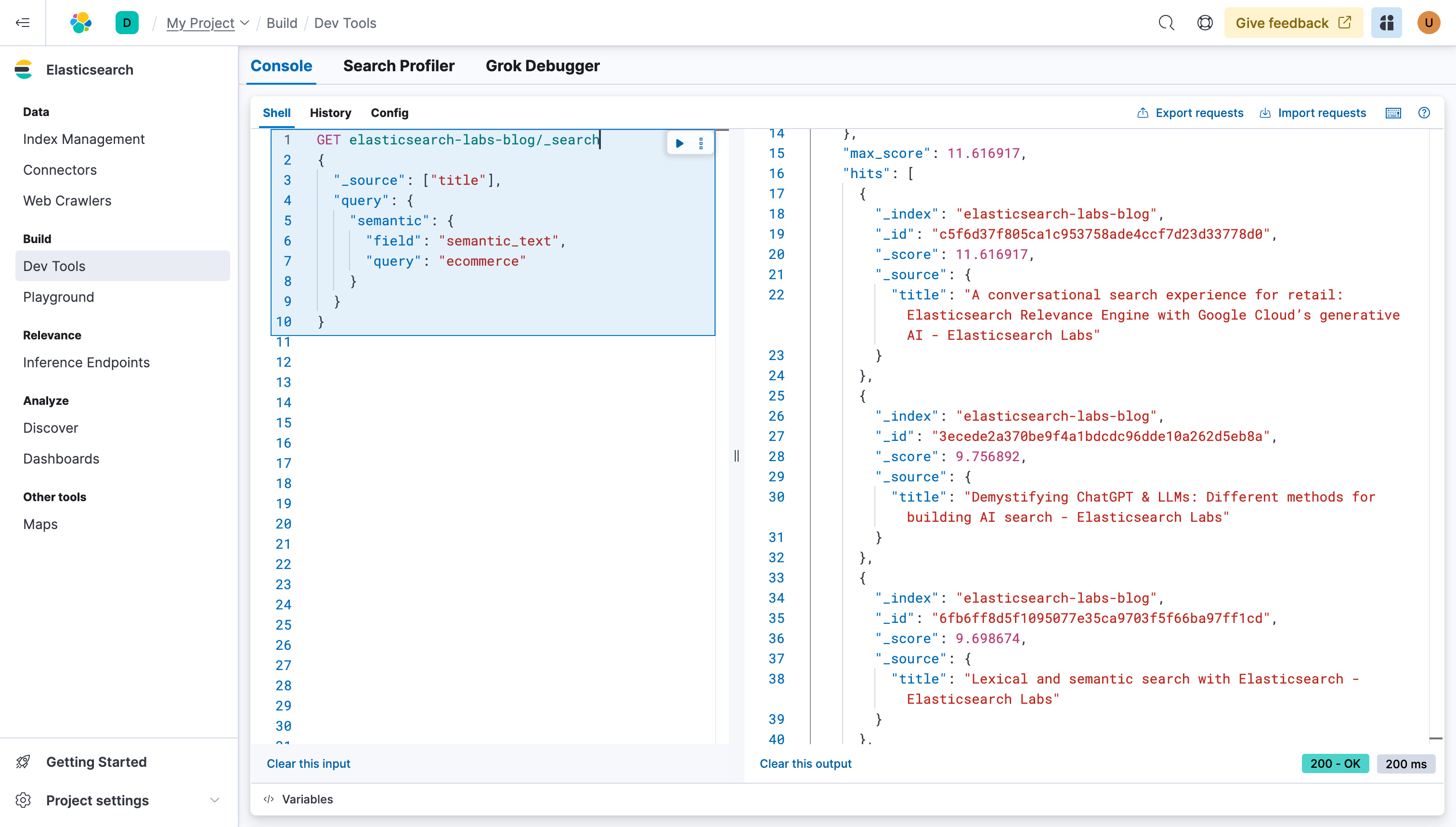Switch to the Grok Debugger tab
The width and height of the screenshot is (1456, 827).
click(x=543, y=66)
